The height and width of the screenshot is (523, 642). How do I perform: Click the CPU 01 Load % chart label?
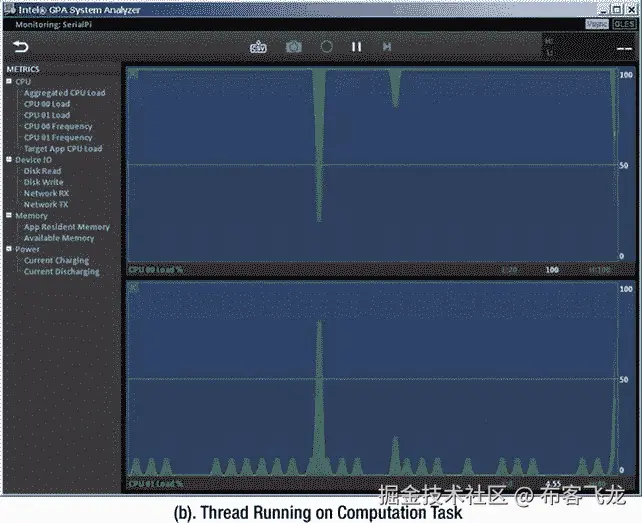click(156, 484)
